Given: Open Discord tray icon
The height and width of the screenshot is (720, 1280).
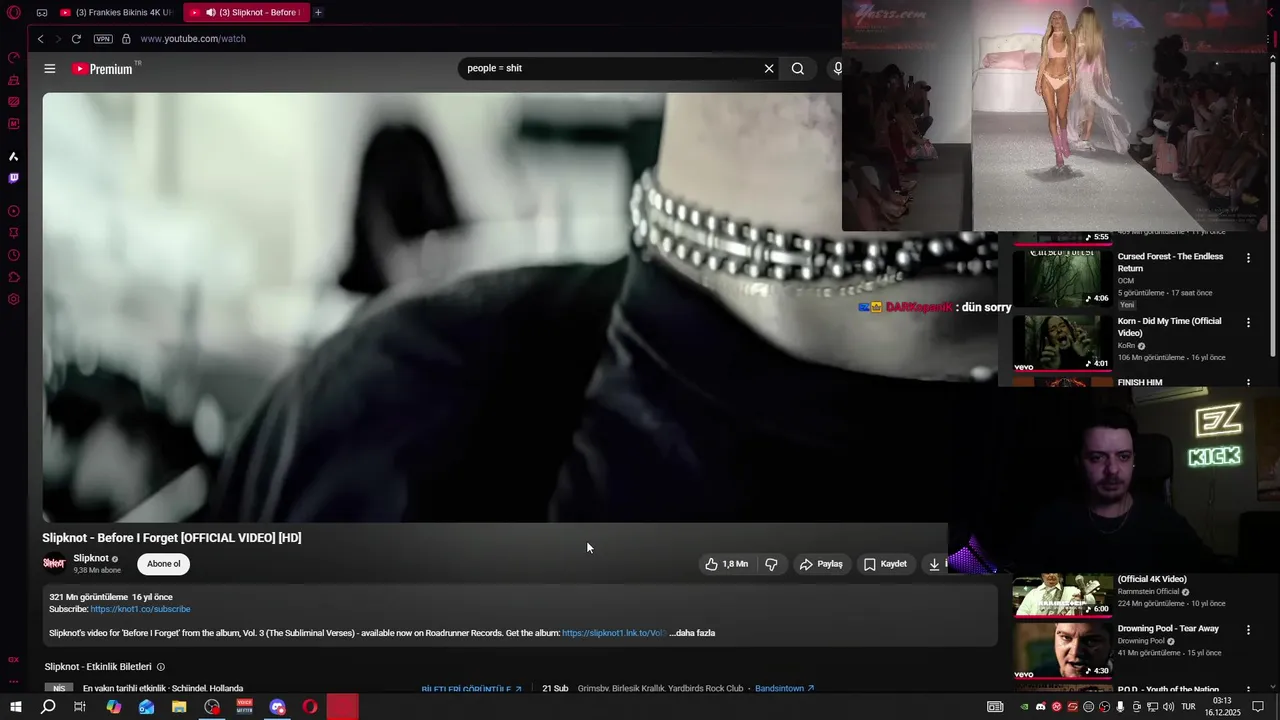Looking at the screenshot, I should [x=1040, y=707].
